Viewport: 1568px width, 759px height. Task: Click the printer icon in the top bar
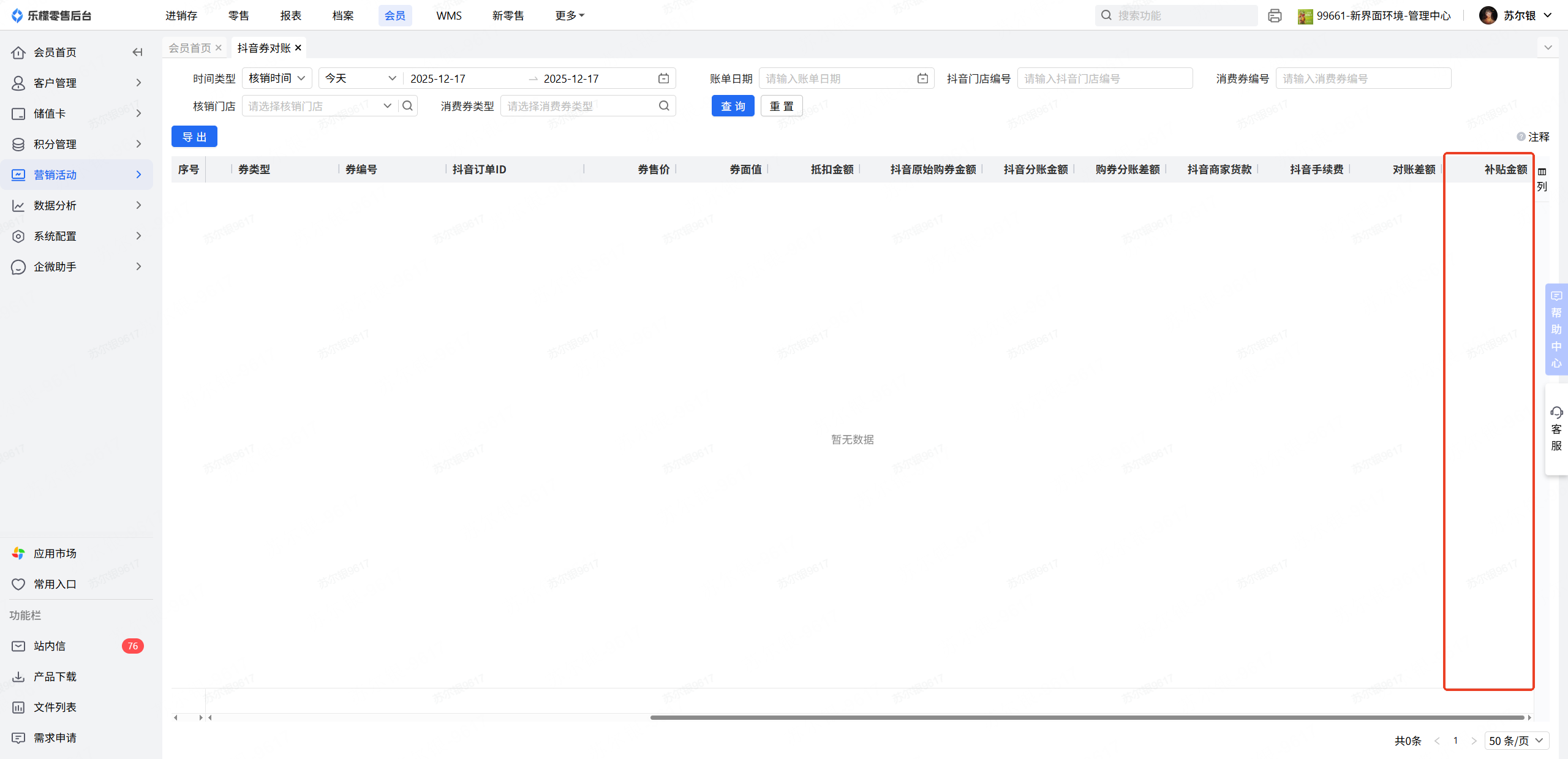(x=1275, y=16)
